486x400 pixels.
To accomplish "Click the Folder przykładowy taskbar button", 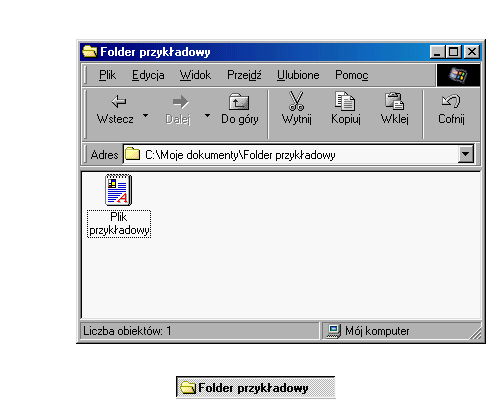I will 255,387.
